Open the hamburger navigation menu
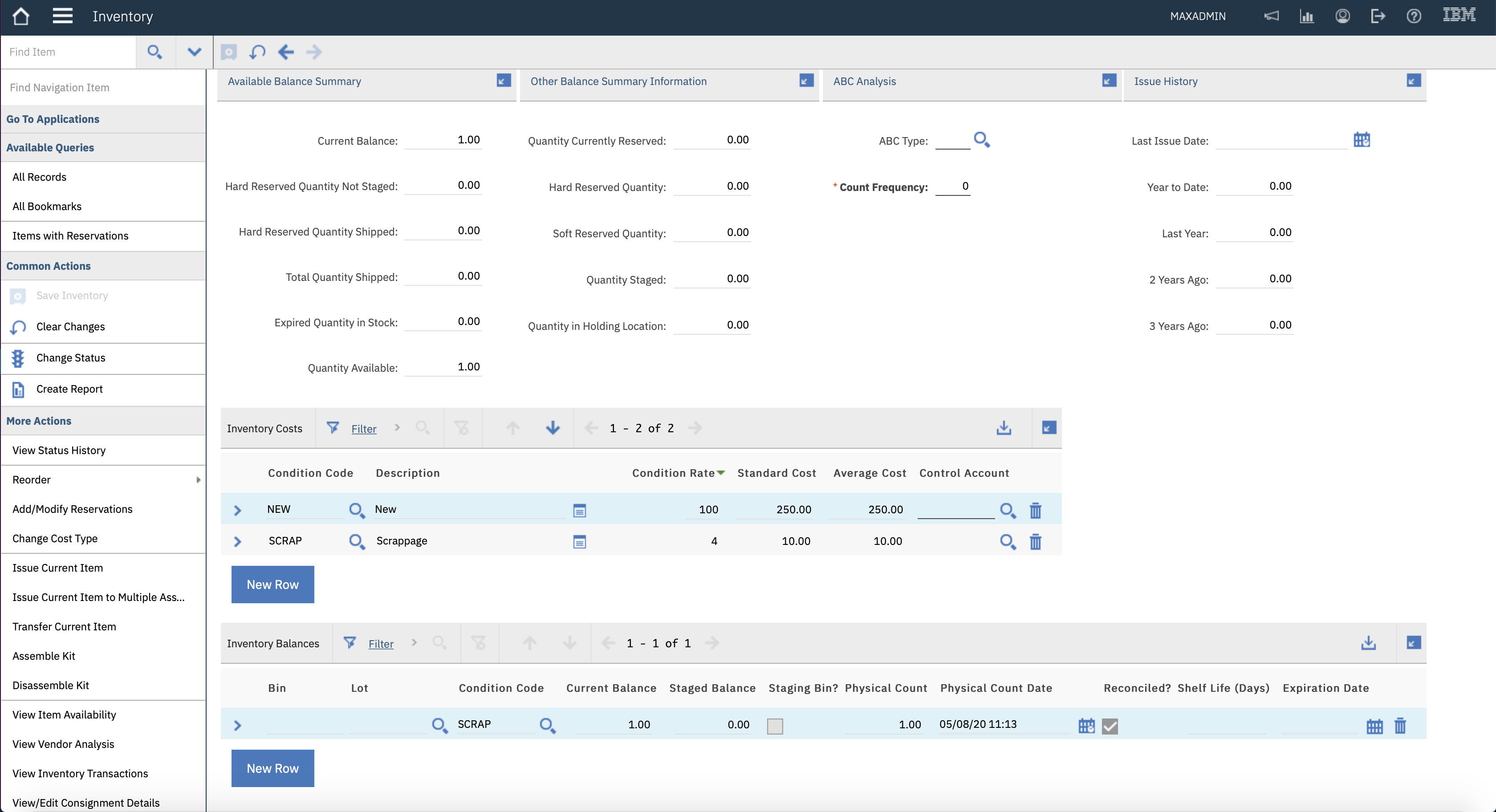The width and height of the screenshot is (1496, 812). coord(62,16)
